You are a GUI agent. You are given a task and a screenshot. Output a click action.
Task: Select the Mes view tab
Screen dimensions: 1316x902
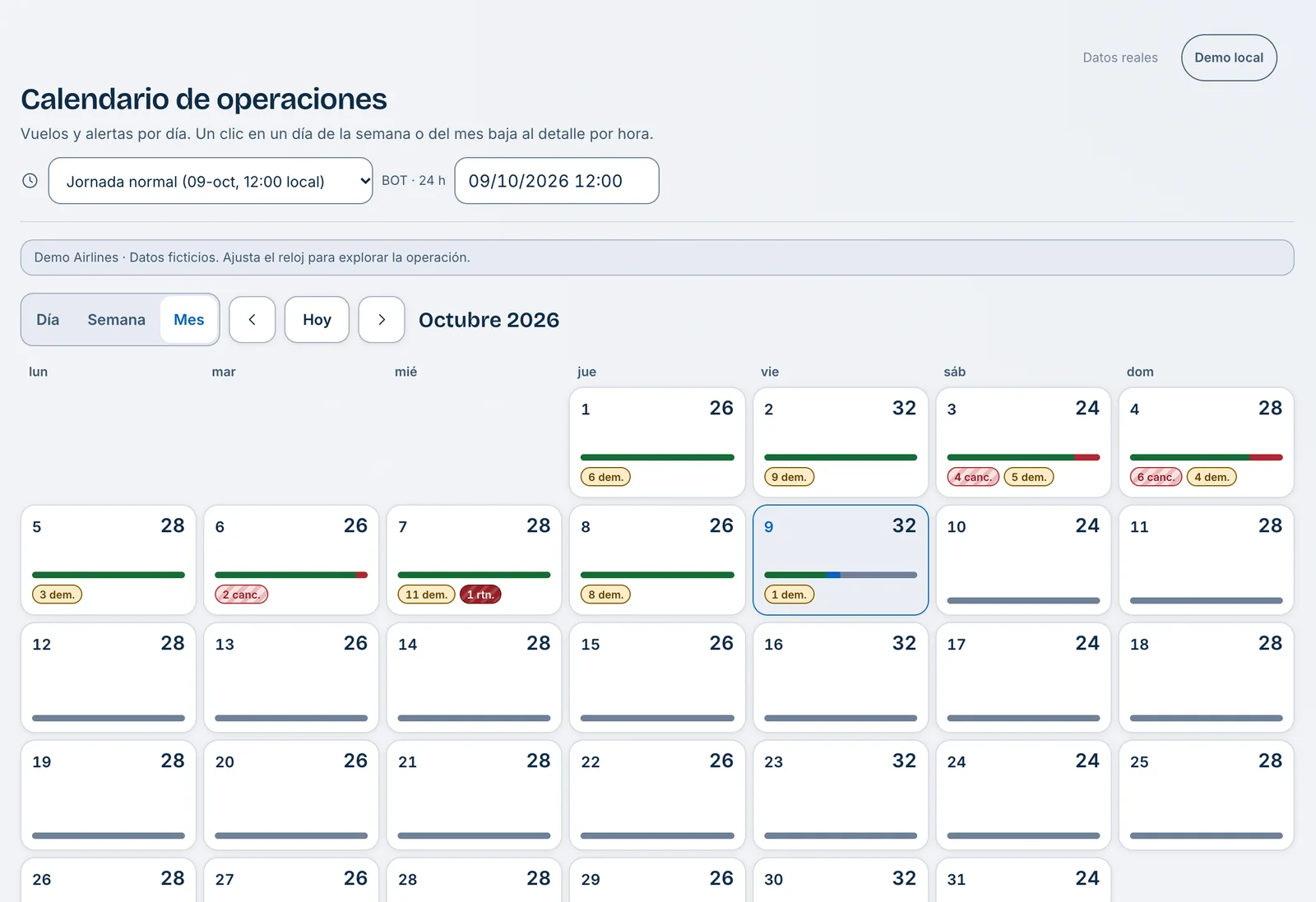[x=189, y=320]
